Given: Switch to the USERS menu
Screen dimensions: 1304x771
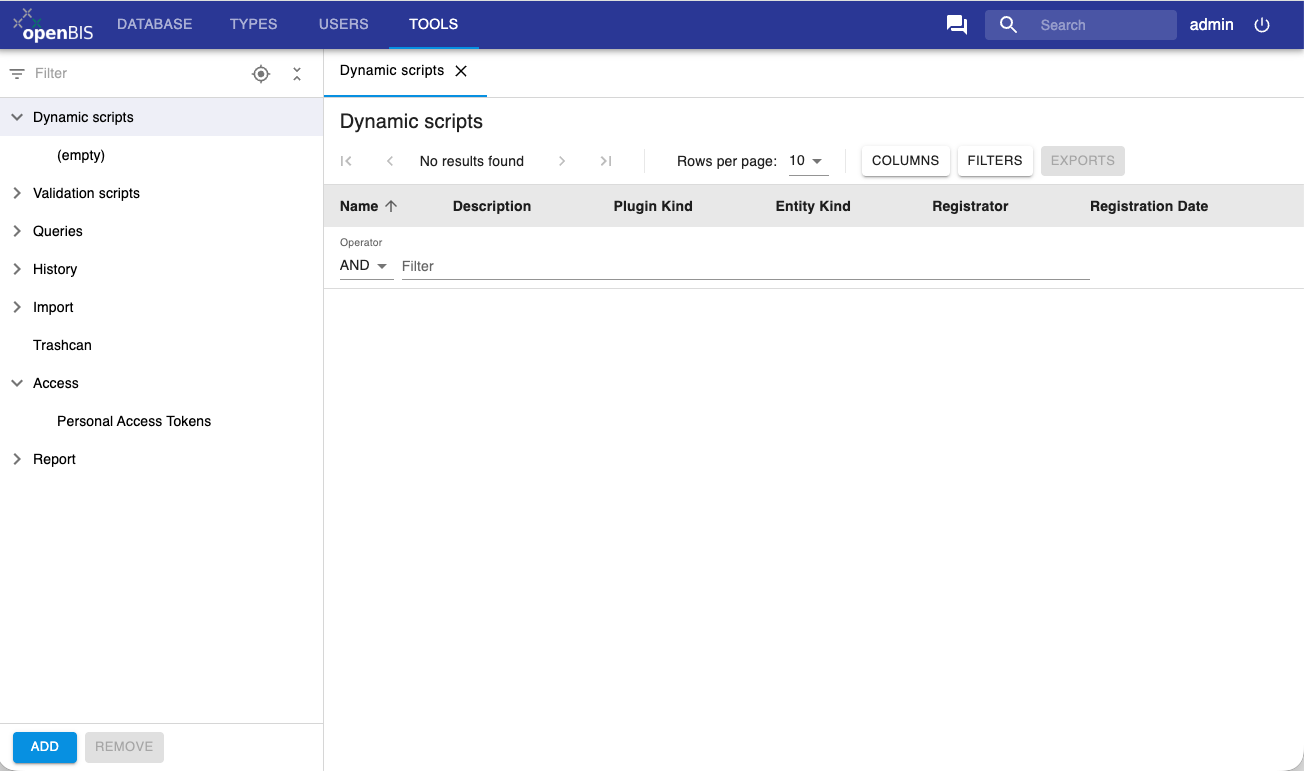Looking at the screenshot, I should pos(344,24).
